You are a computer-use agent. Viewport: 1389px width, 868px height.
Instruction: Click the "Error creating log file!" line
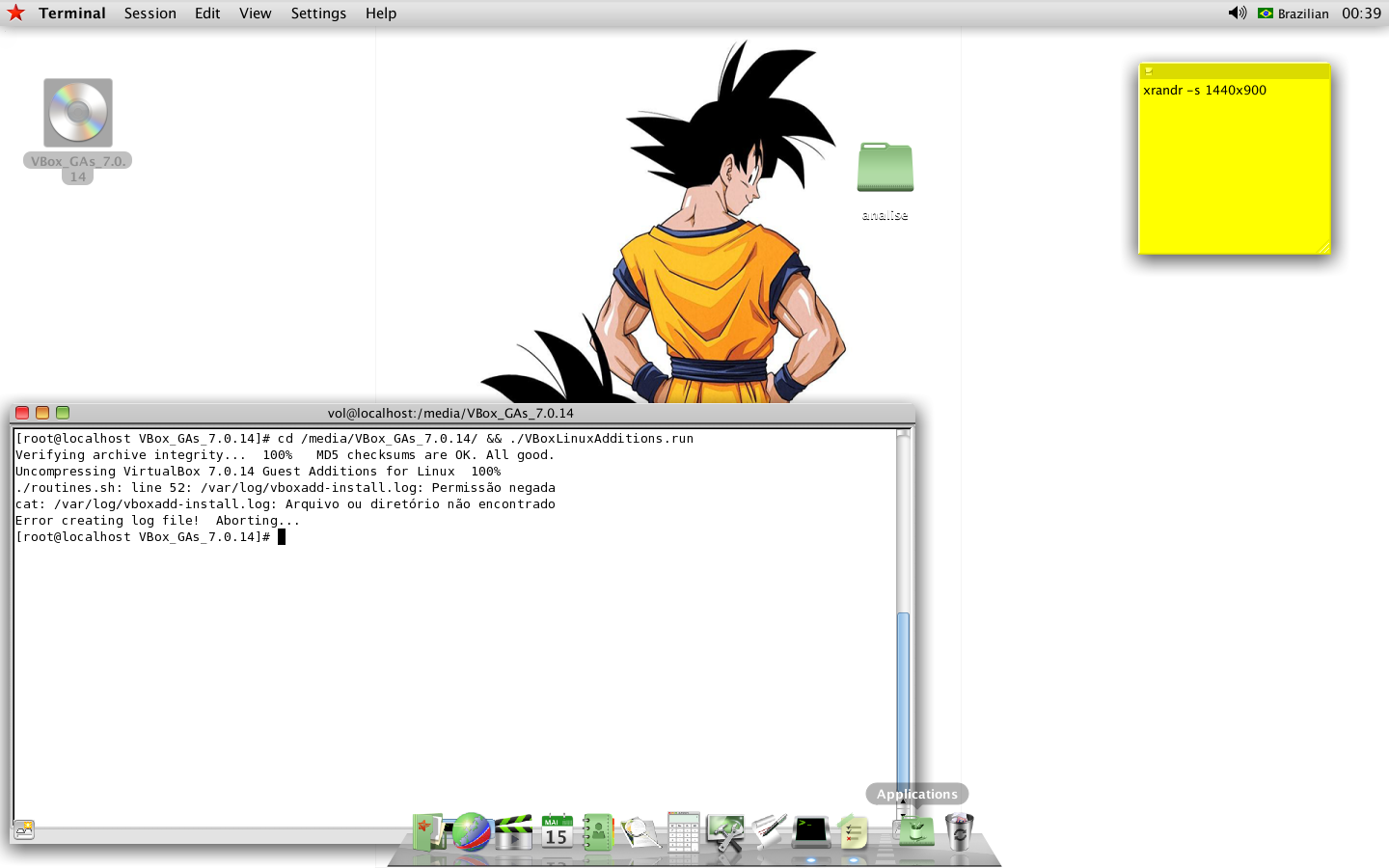pos(158,521)
